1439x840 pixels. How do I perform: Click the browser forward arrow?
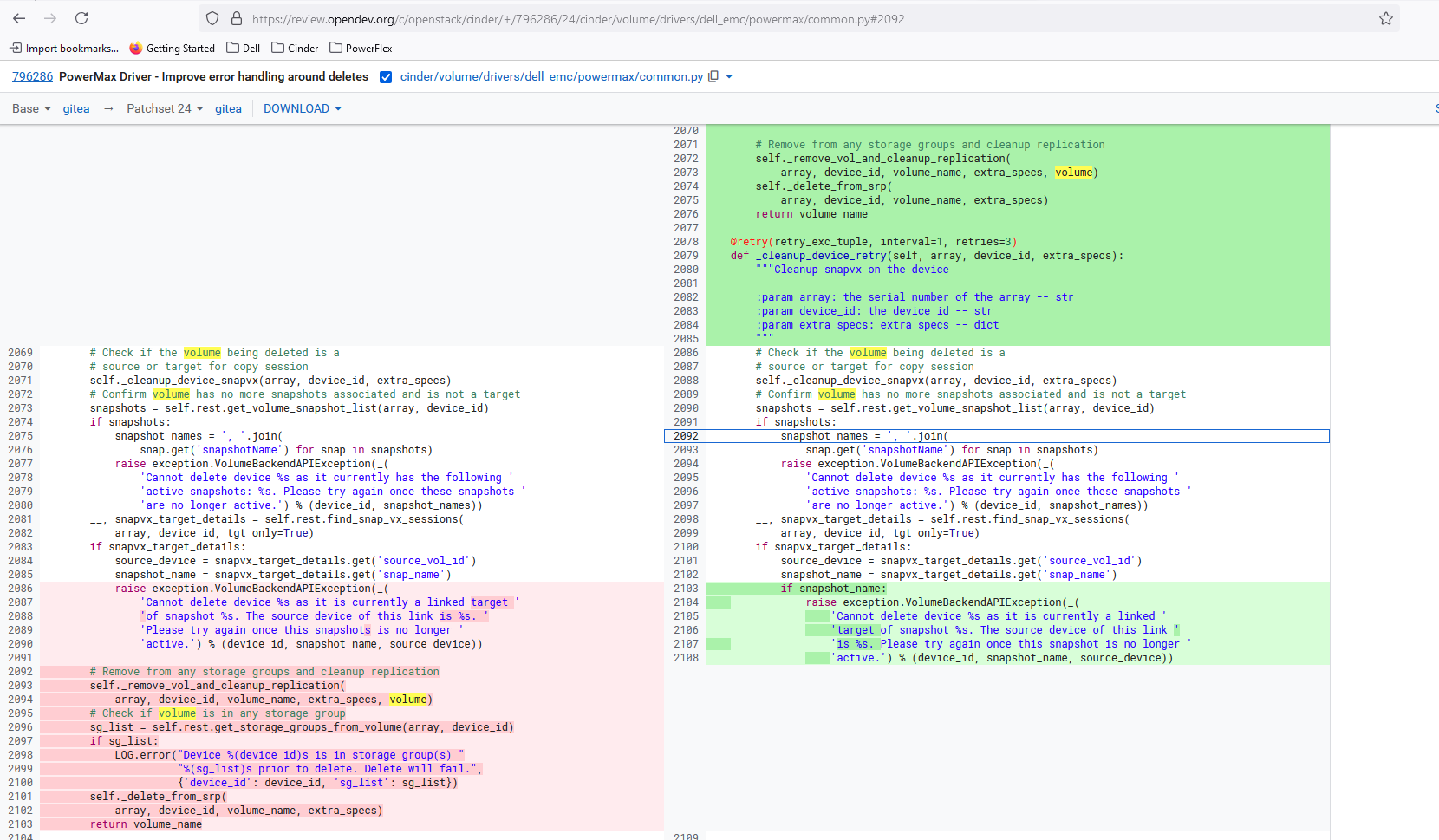[50, 18]
